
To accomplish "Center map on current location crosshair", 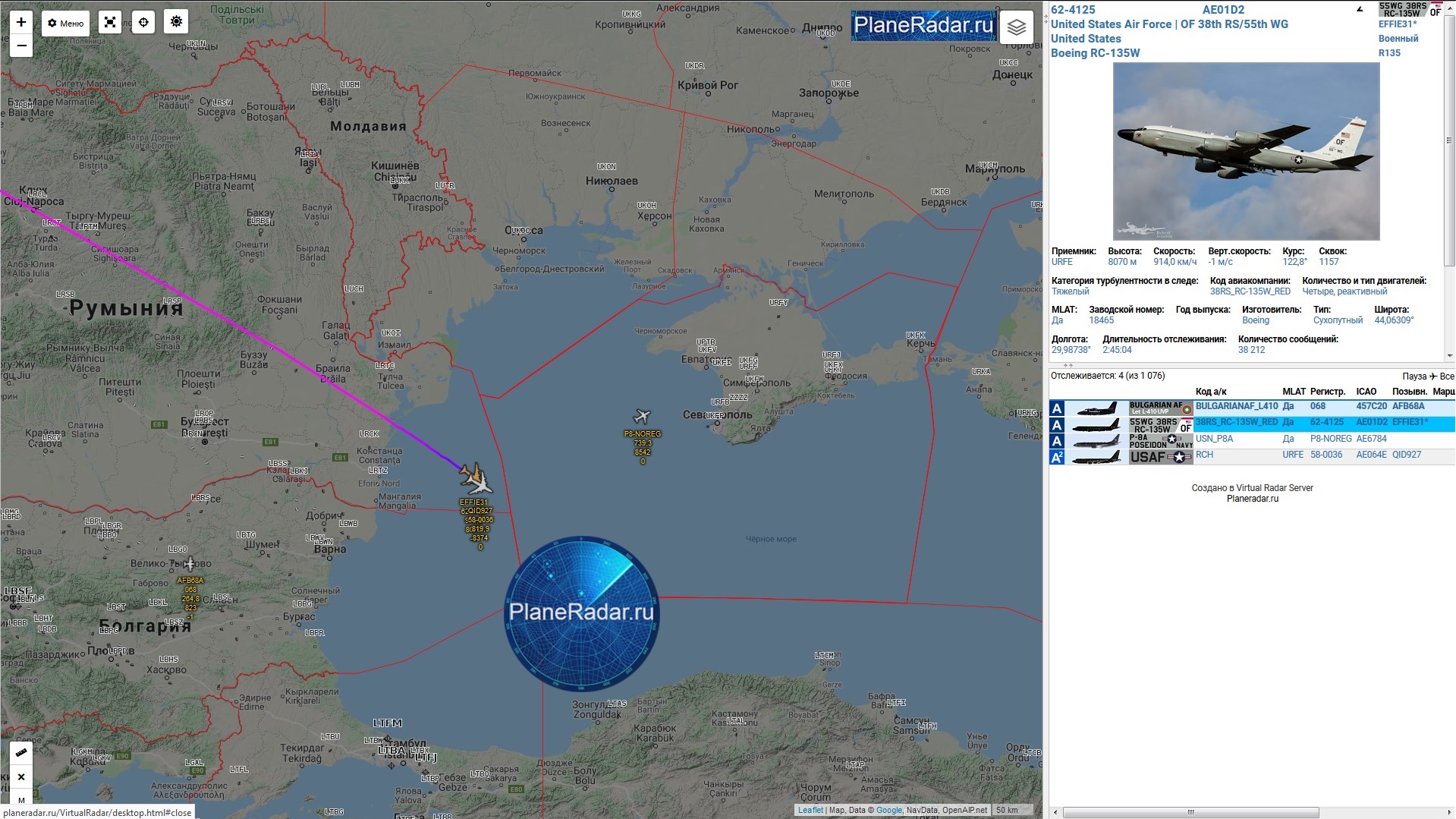I will (x=143, y=23).
